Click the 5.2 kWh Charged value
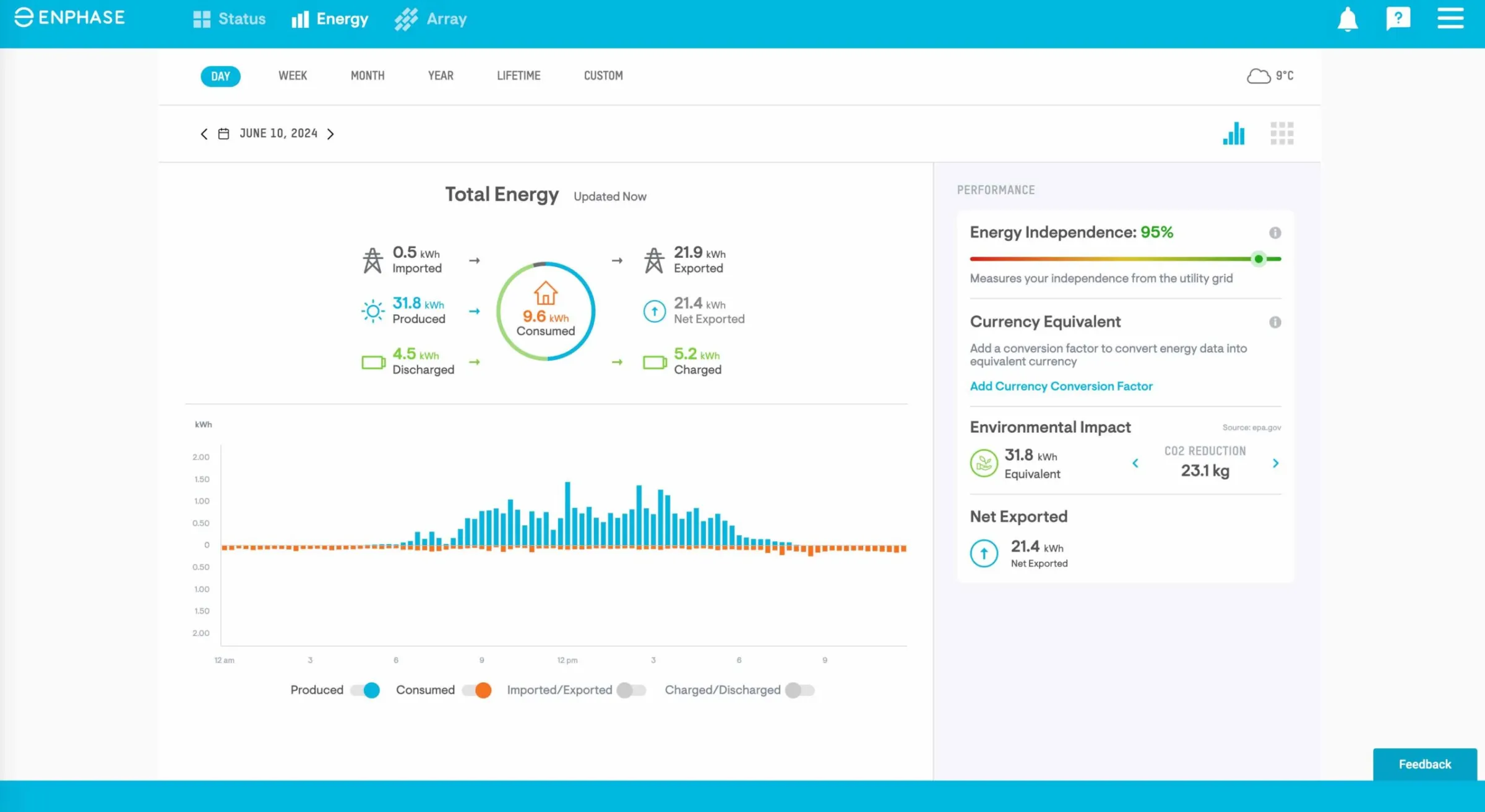Screen dimensions: 1485x812 (697, 354)
